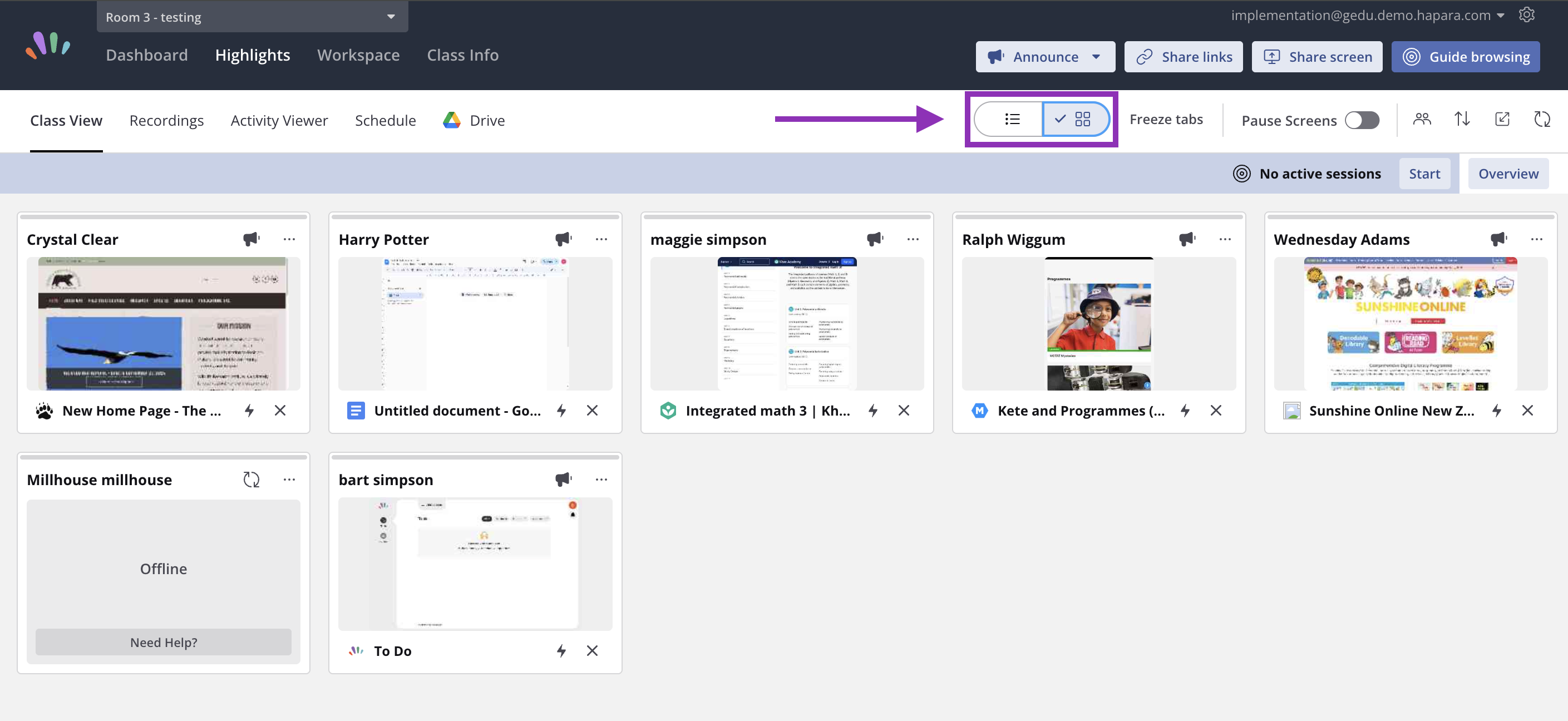
Task: Click Harry Potter's megaphone icon
Action: 564,239
